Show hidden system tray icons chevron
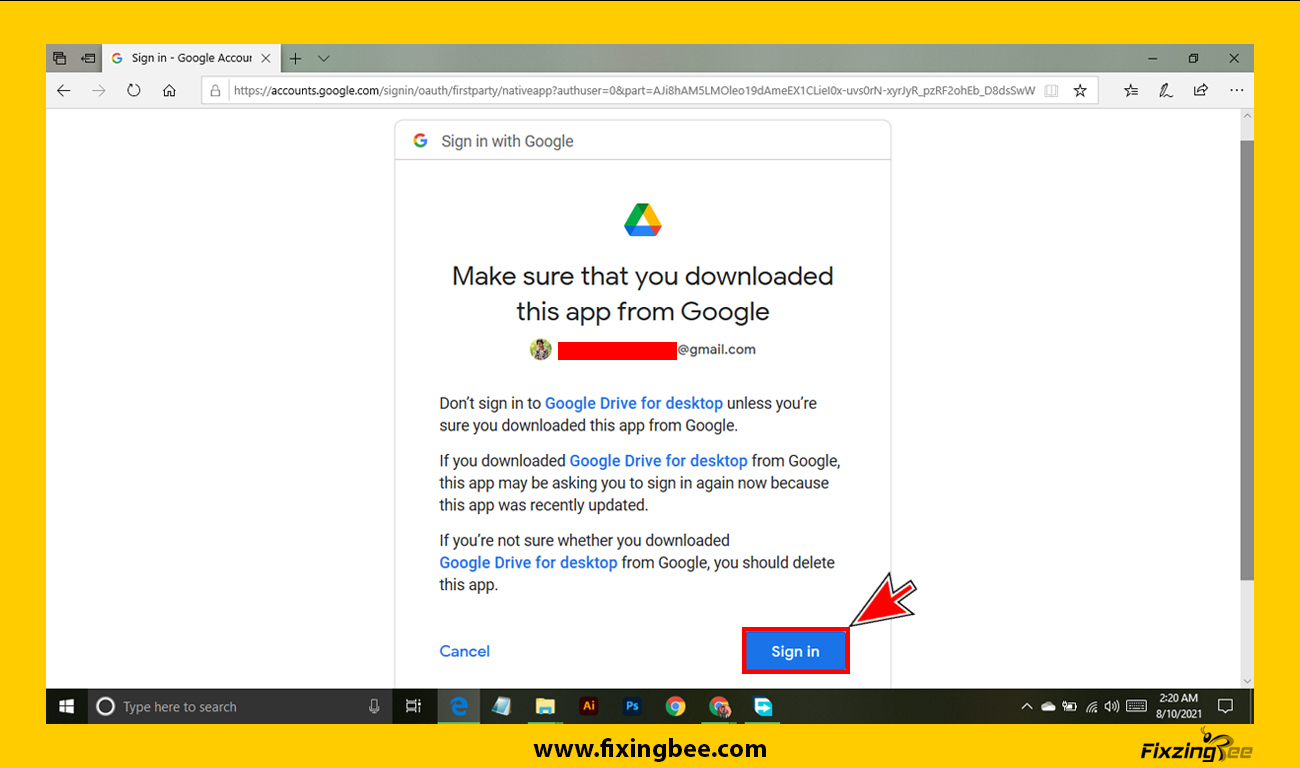1300x768 pixels. 1026,707
